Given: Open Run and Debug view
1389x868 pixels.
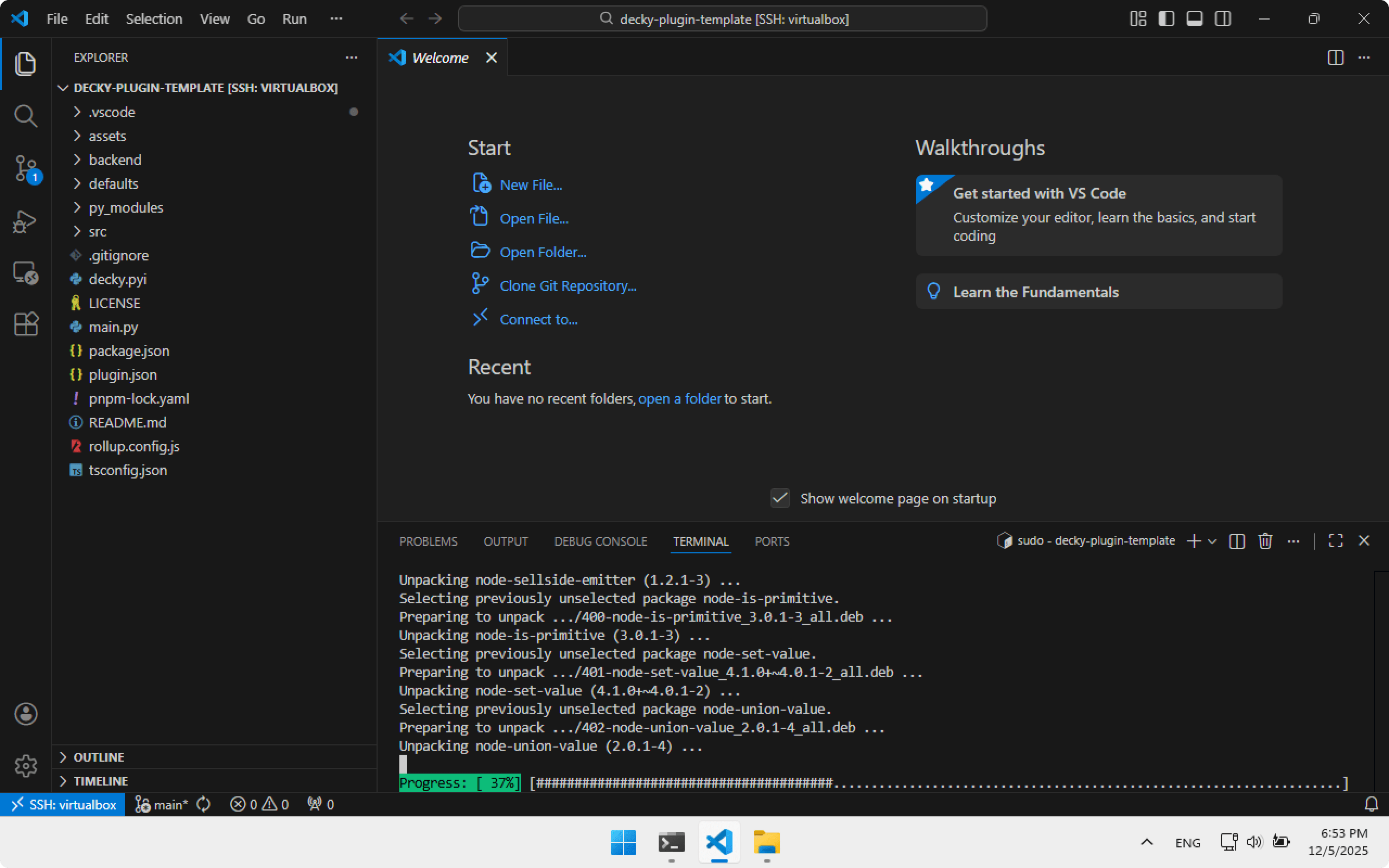Looking at the screenshot, I should click(26, 221).
